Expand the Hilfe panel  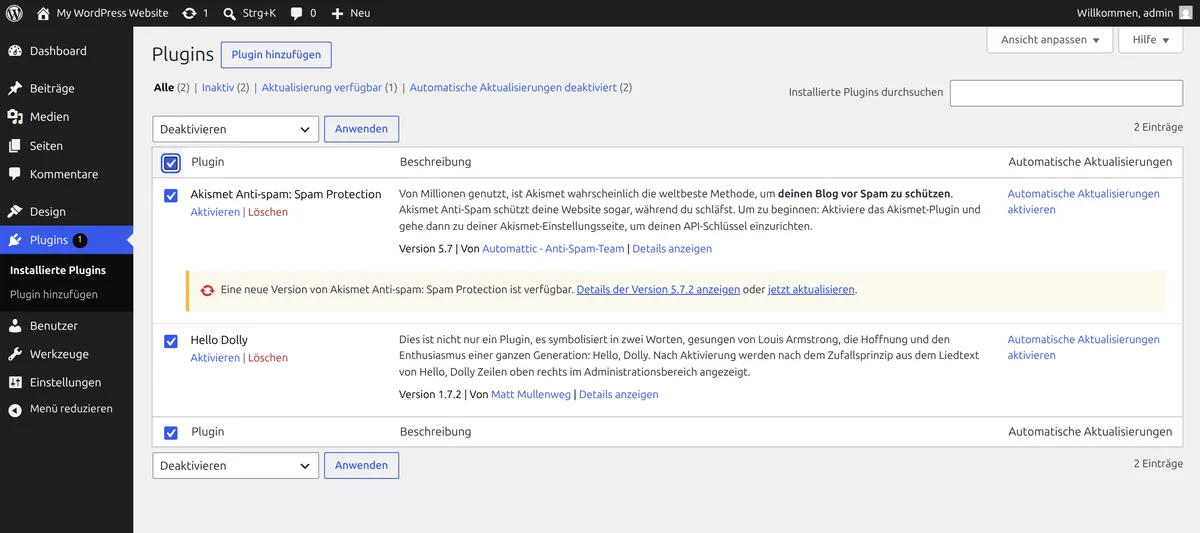tap(1151, 40)
